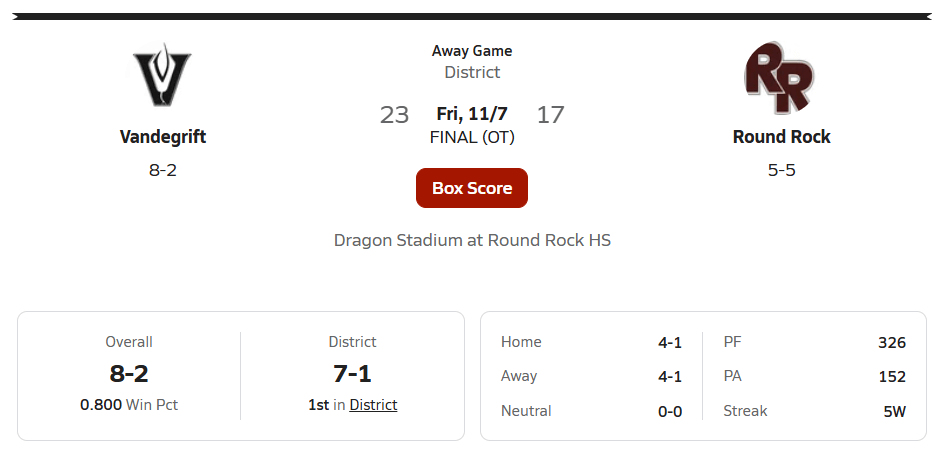Click the Neutral record row
The width and height of the screenshot is (943, 453).
[591, 411]
